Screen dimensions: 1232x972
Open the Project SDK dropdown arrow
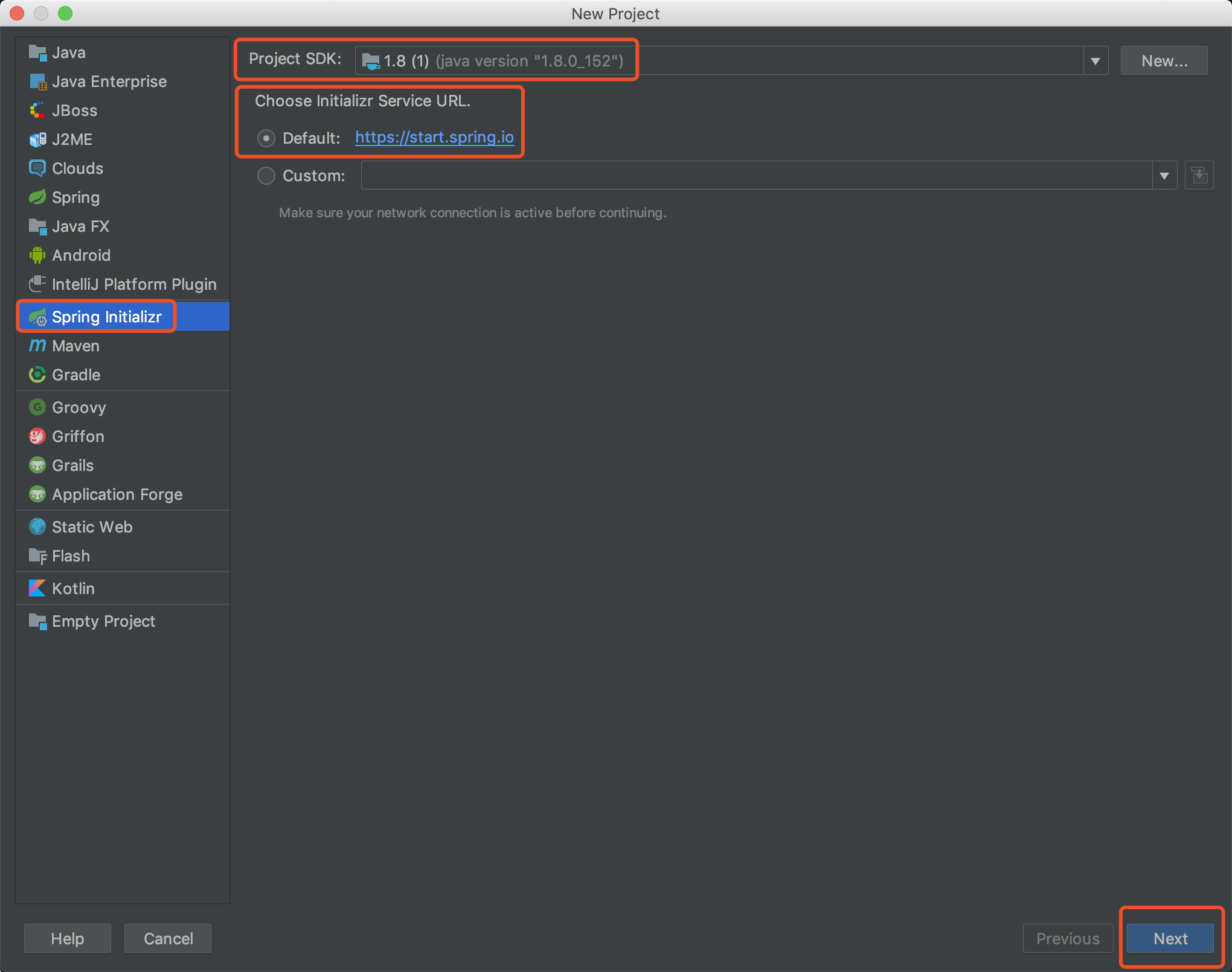tap(1096, 61)
